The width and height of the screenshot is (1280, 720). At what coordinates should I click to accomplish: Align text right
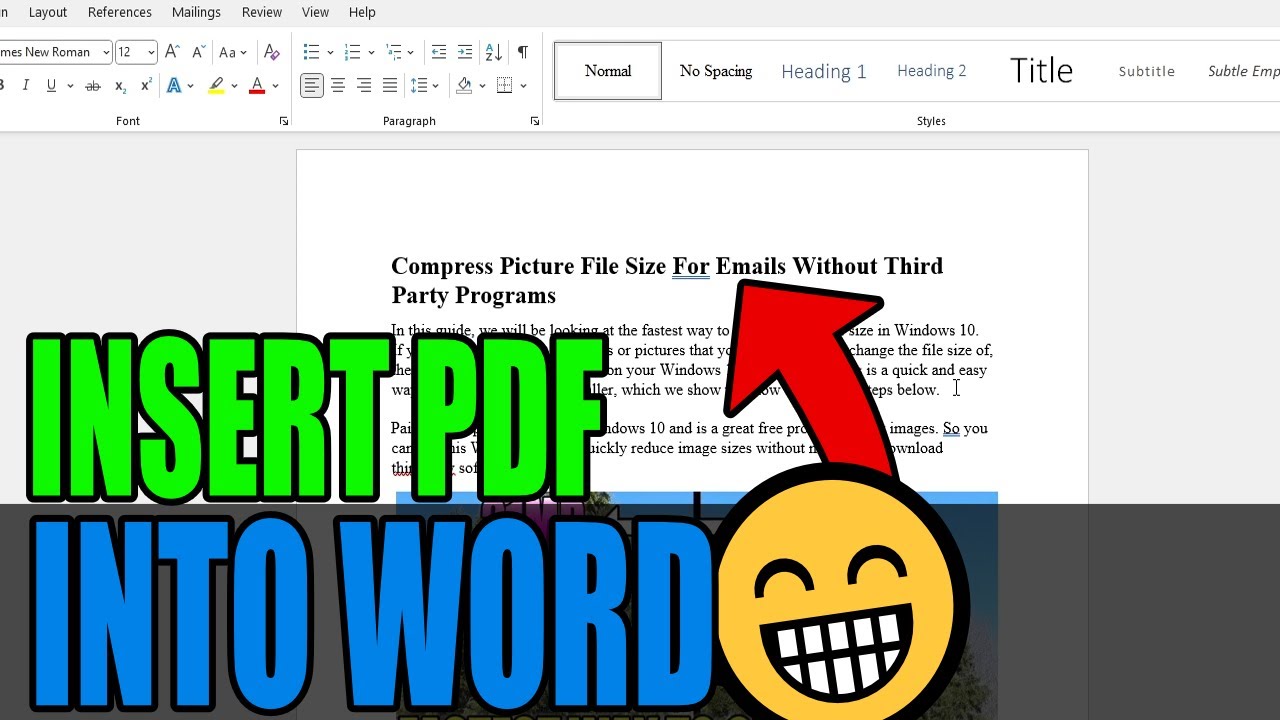[364, 86]
